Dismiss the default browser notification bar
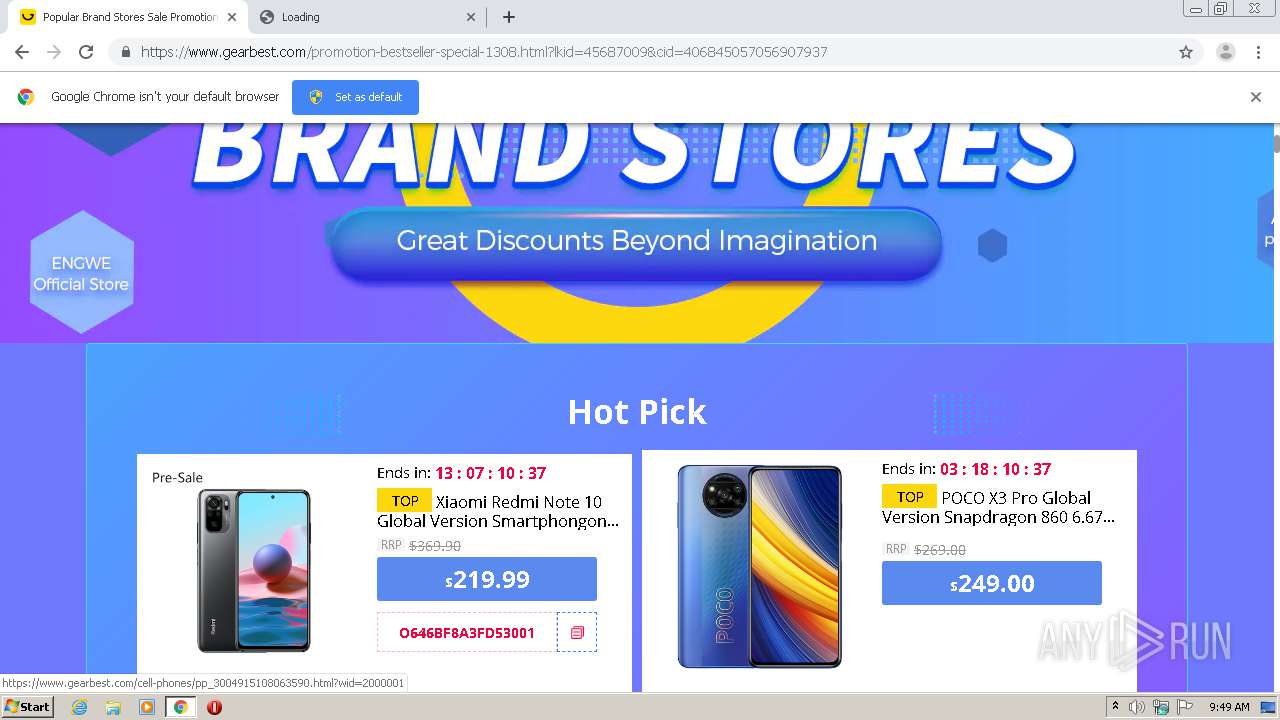The image size is (1280, 720). tap(1255, 97)
